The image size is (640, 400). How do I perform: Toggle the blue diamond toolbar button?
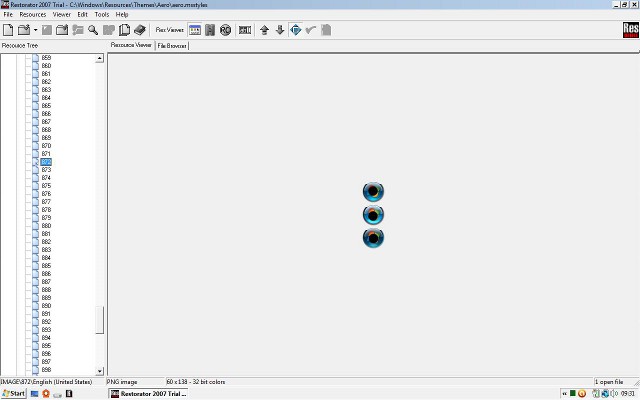[x=296, y=30]
